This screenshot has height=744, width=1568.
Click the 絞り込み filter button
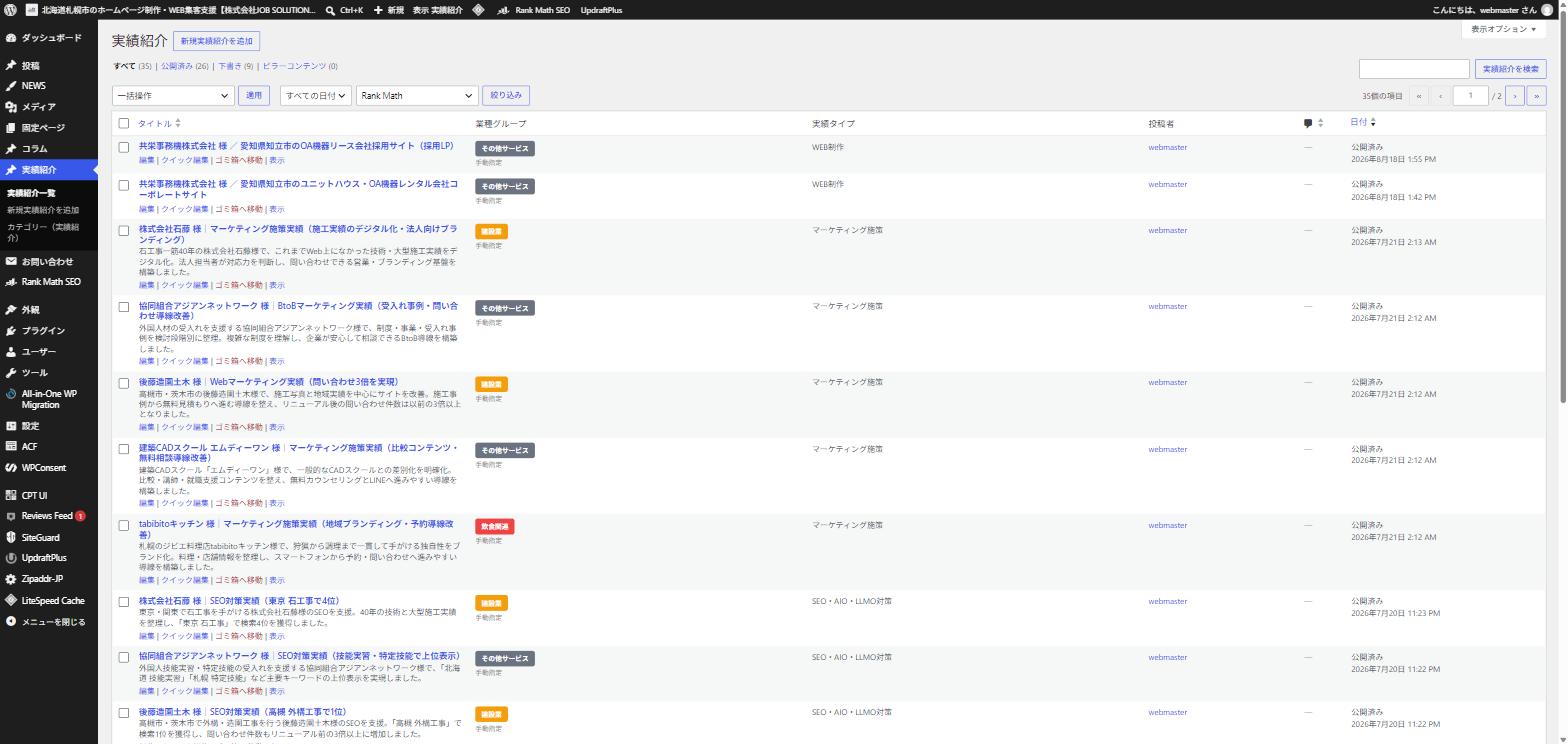coord(506,95)
